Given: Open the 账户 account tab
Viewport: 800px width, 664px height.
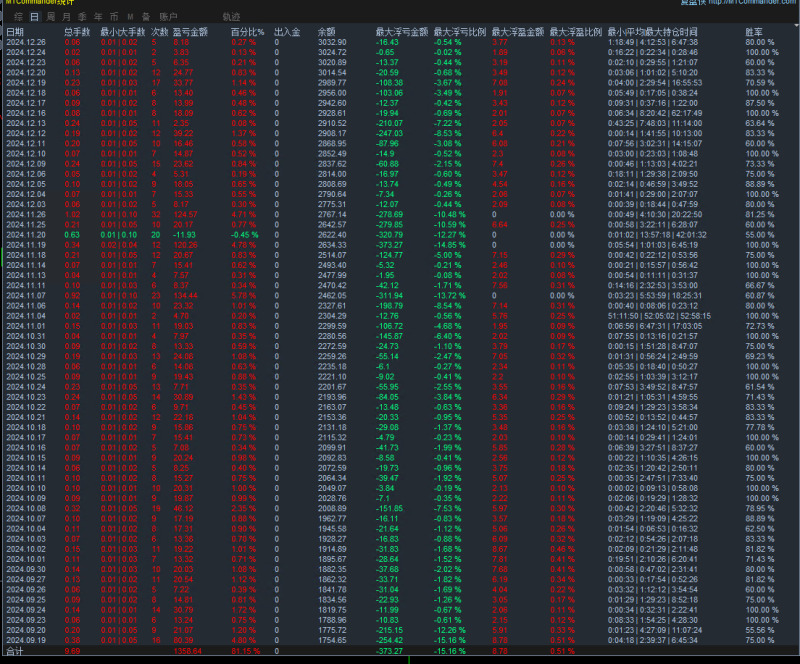Looking at the screenshot, I should coord(169,17).
